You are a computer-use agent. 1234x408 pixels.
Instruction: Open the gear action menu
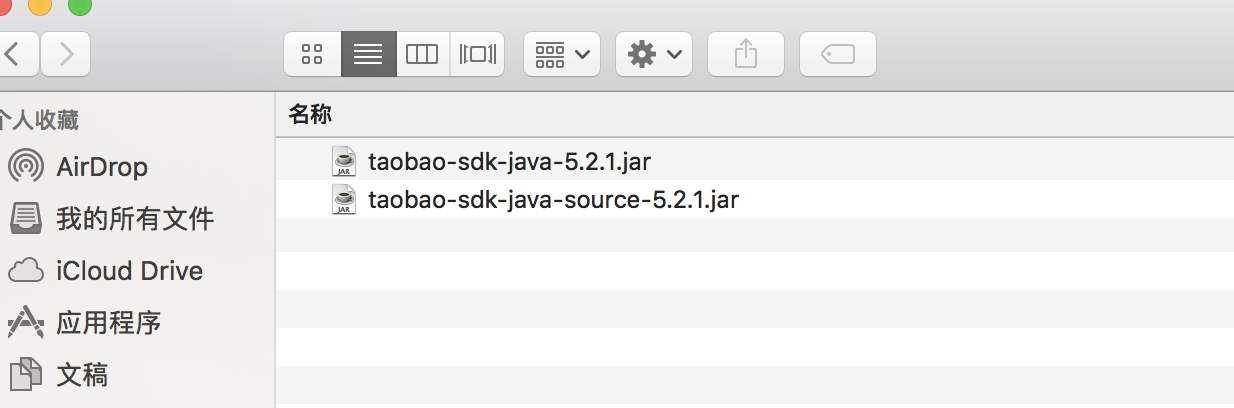(654, 54)
